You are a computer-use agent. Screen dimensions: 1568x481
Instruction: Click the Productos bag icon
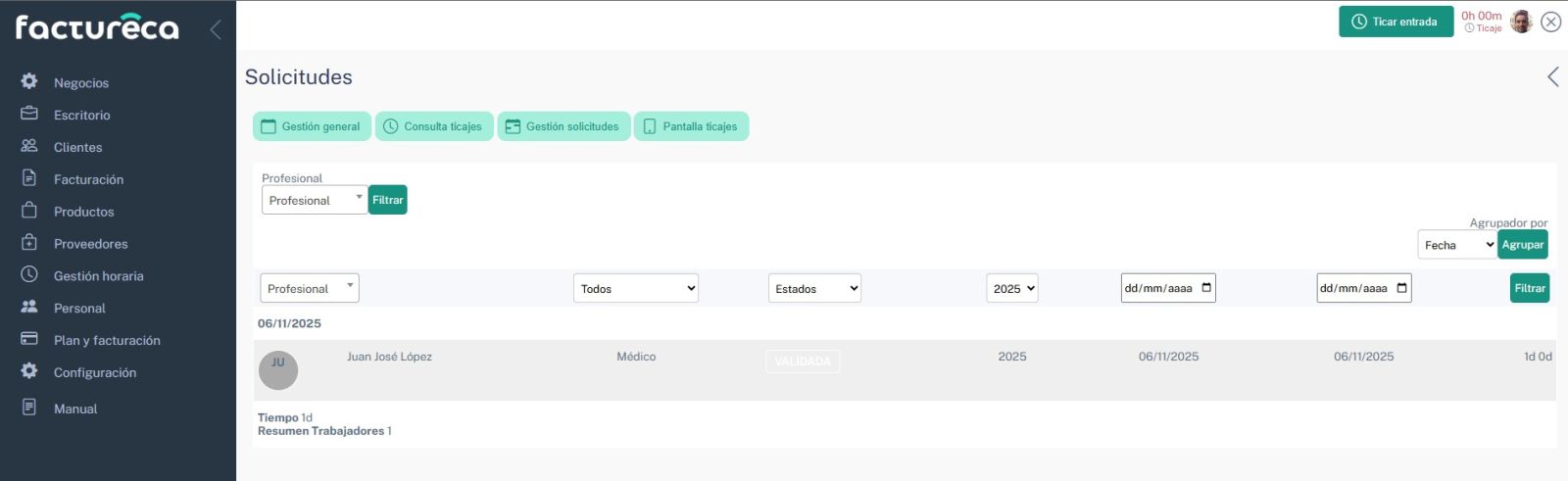tap(29, 211)
